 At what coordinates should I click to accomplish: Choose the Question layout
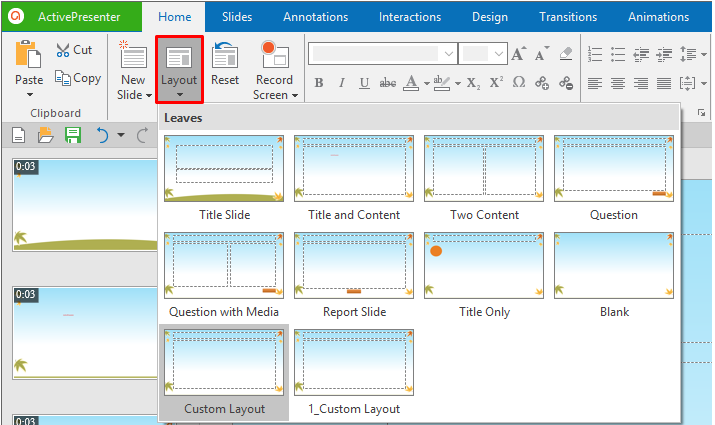614,178
